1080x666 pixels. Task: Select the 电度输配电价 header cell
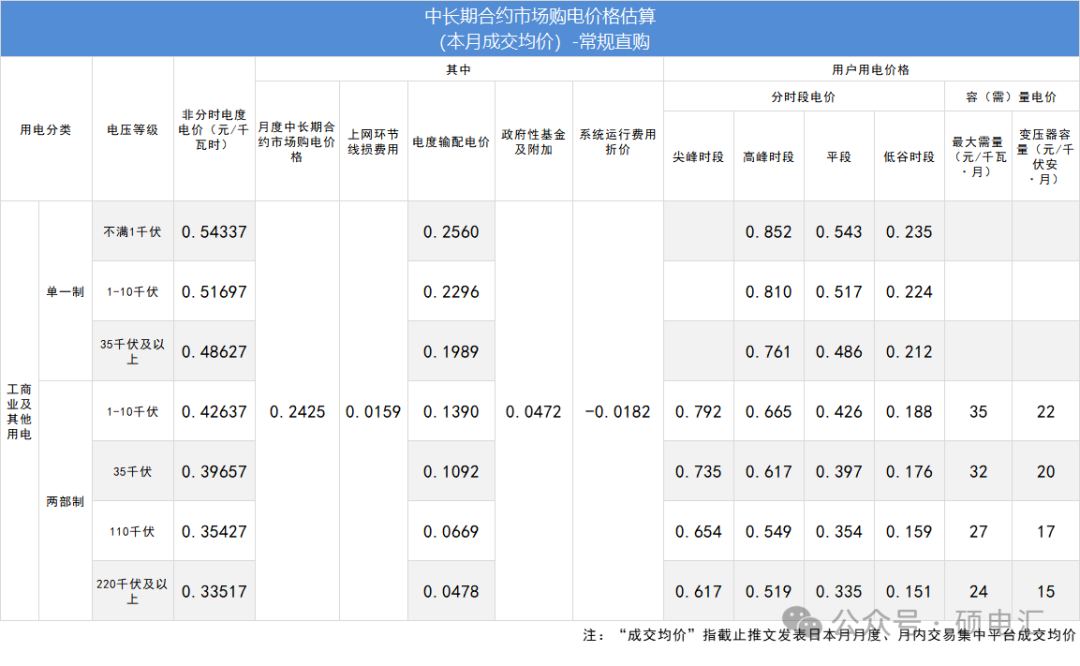[x=451, y=141]
